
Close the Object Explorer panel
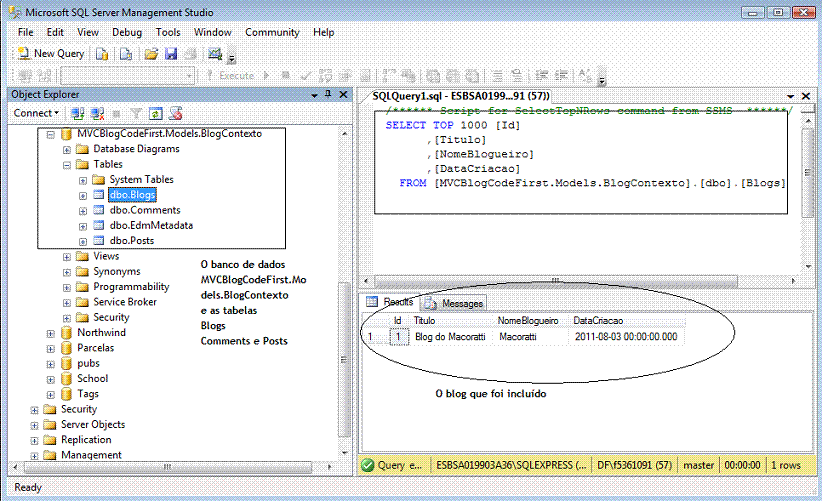(x=343, y=94)
